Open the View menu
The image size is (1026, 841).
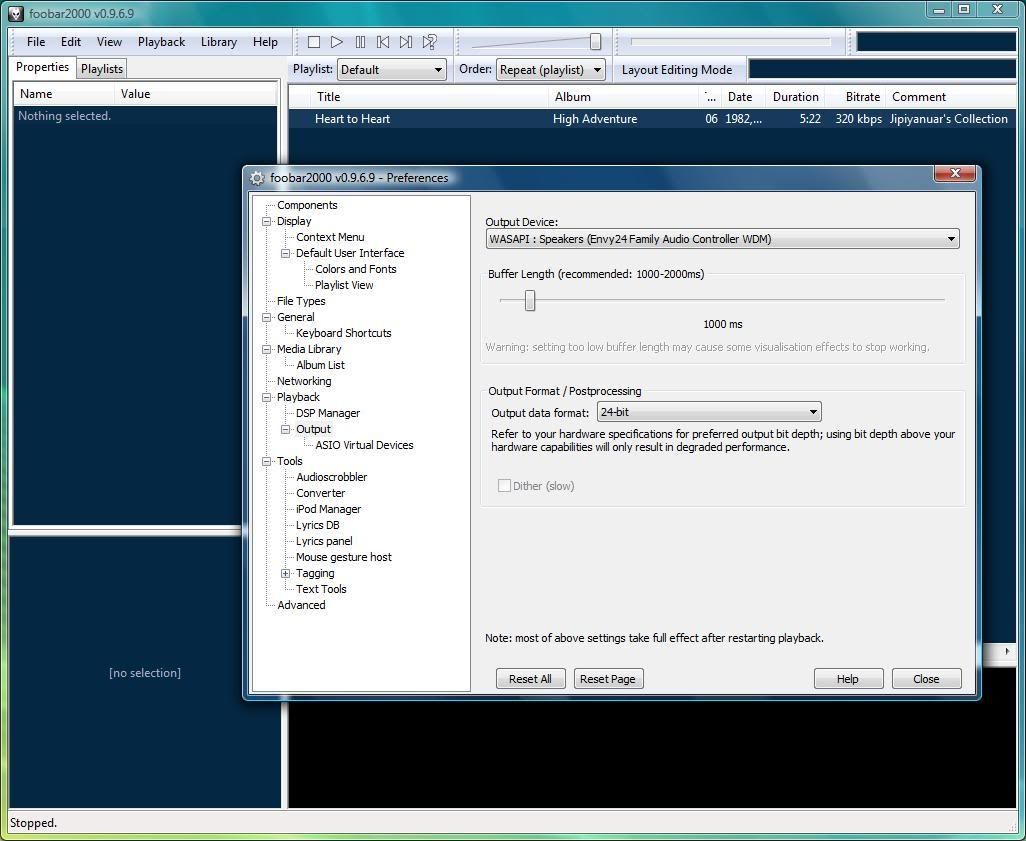pyautogui.click(x=109, y=42)
